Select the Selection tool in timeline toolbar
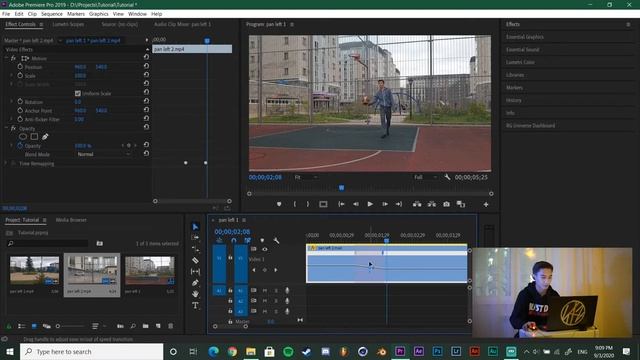The height and width of the screenshot is (360, 640). pos(196,227)
